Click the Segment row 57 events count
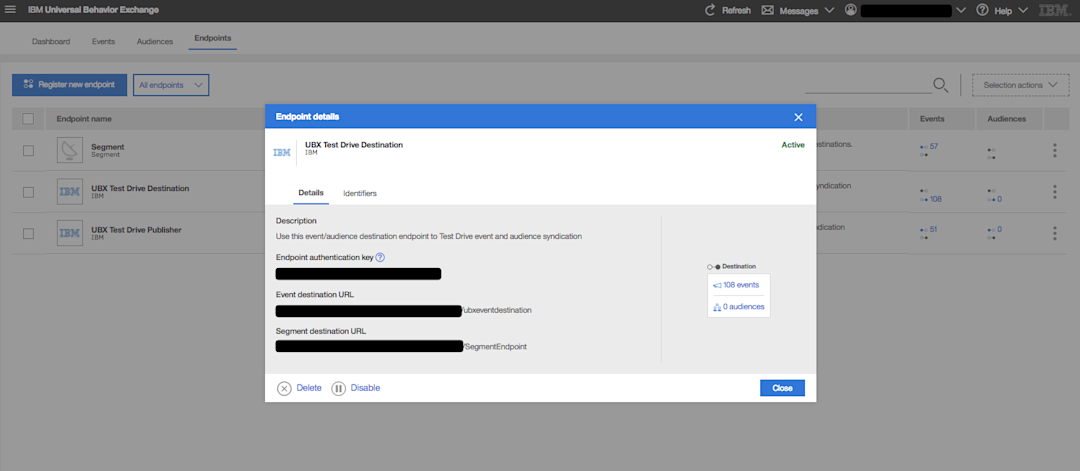This screenshot has height=471, width=1080. click(934, 147)
